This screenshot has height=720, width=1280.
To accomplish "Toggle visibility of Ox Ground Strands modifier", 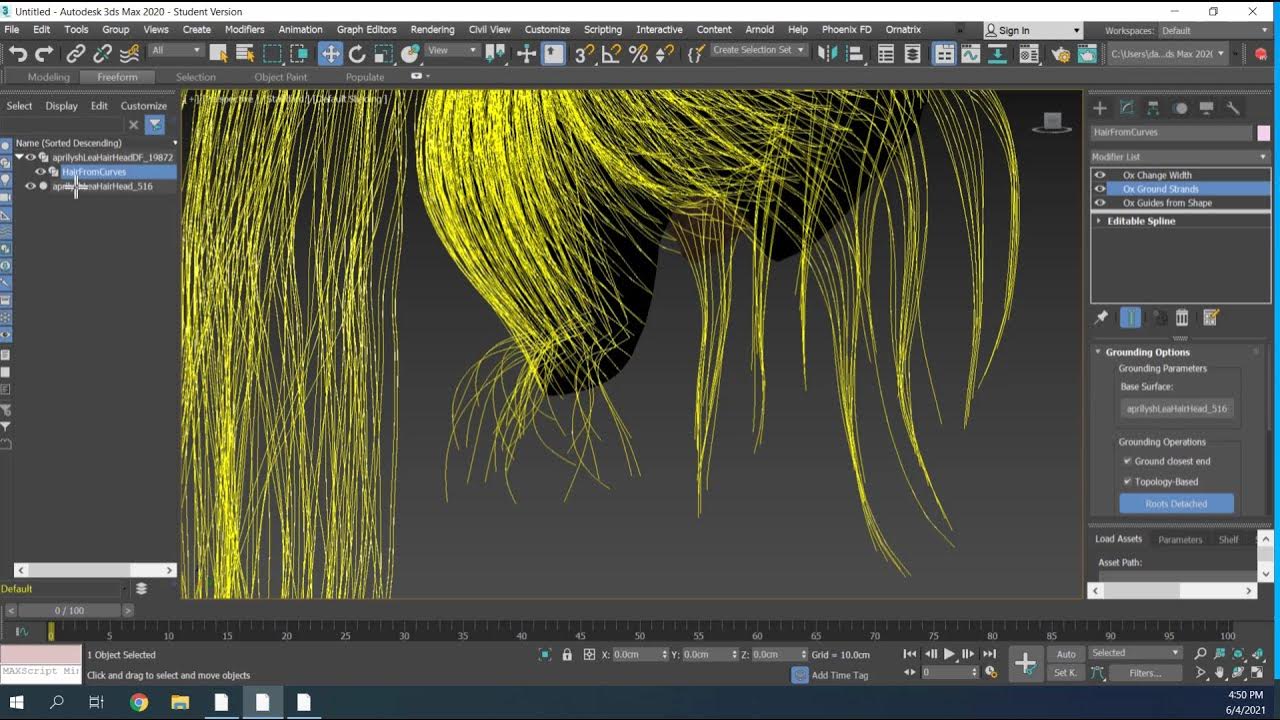I will tap(1100, 189).
